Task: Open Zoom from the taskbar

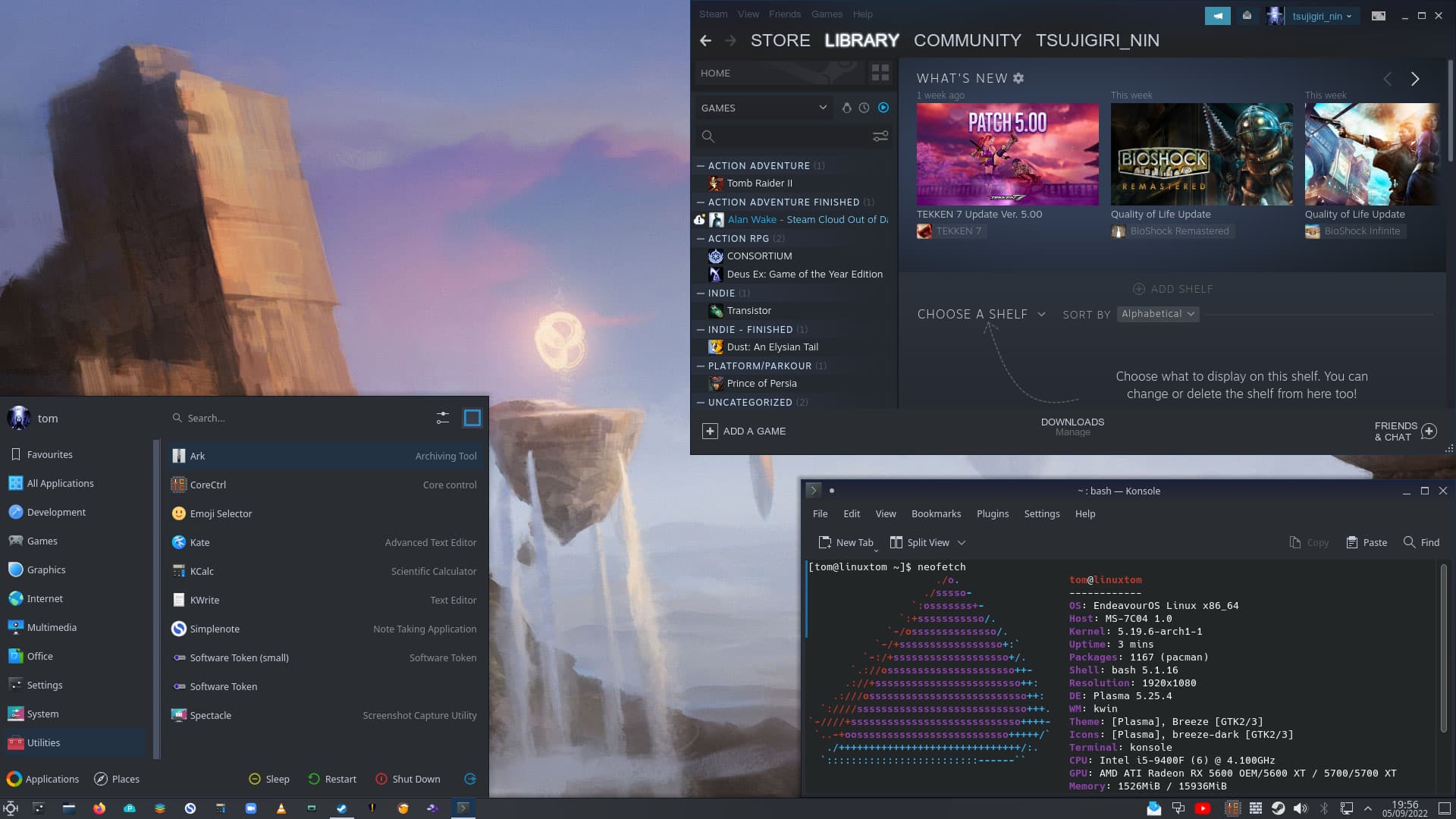Action: (x=251, y=808)
